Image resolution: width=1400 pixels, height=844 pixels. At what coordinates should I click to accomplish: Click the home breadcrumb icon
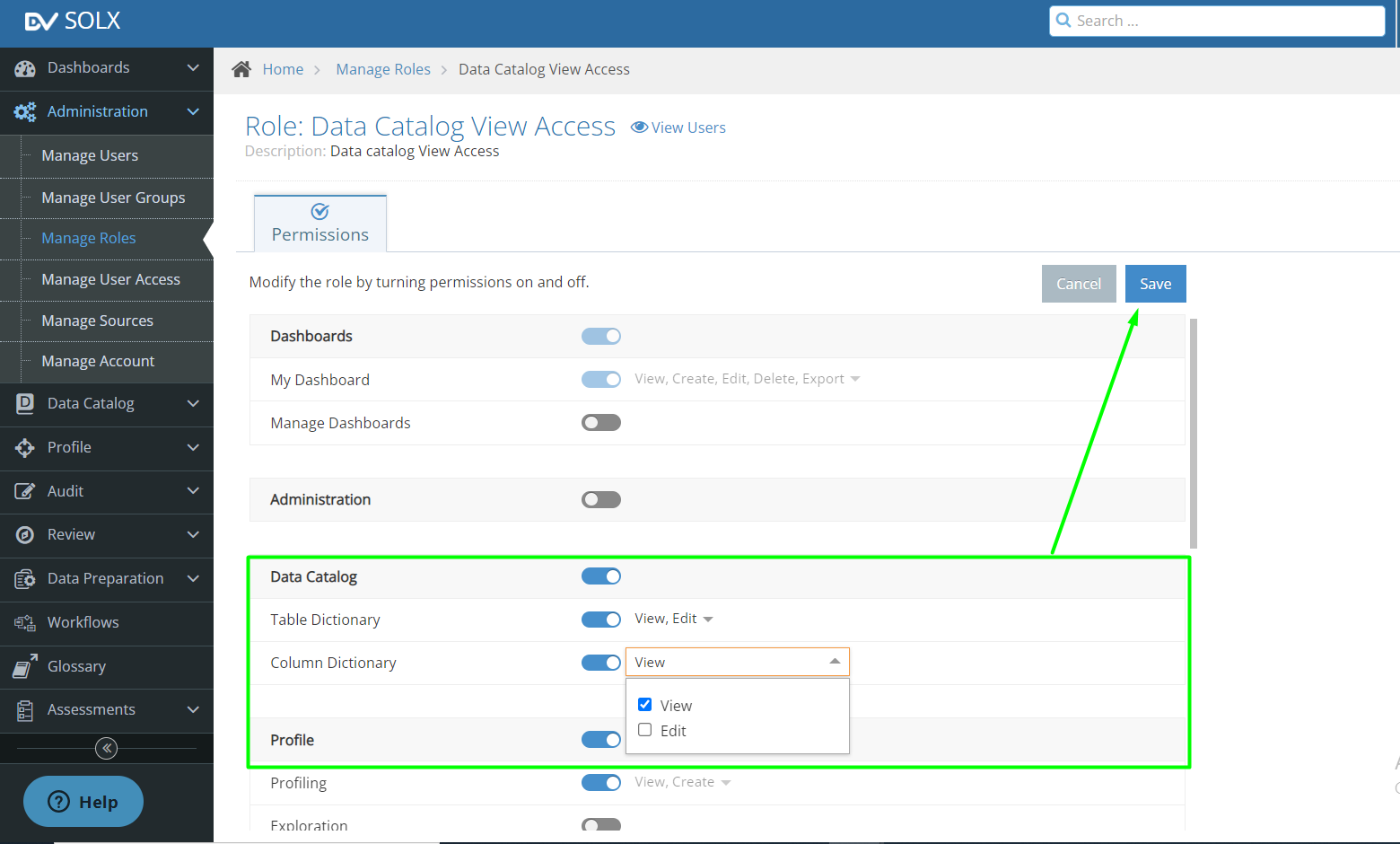(x=241, y=69)
